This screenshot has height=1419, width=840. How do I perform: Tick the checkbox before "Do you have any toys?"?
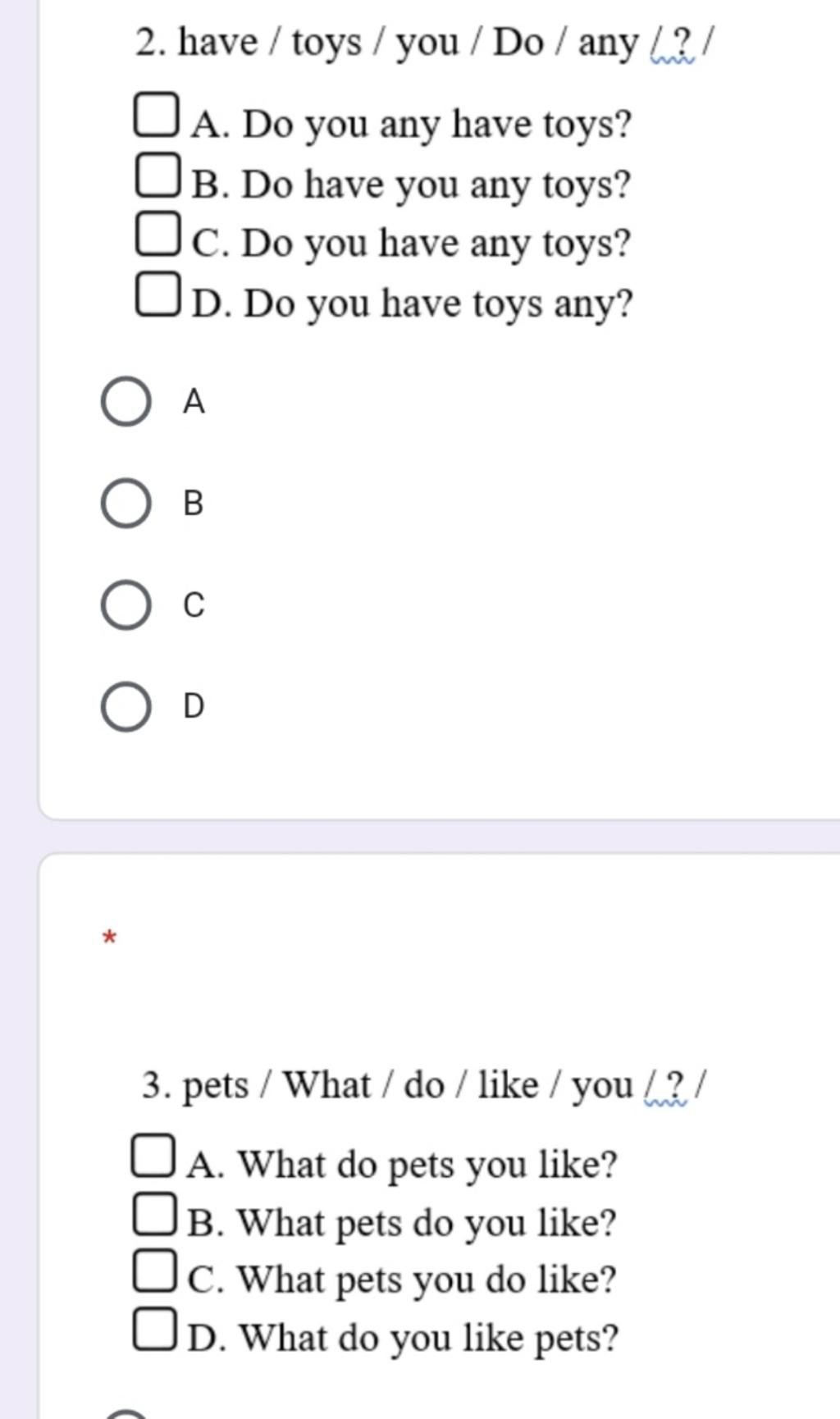156,233
